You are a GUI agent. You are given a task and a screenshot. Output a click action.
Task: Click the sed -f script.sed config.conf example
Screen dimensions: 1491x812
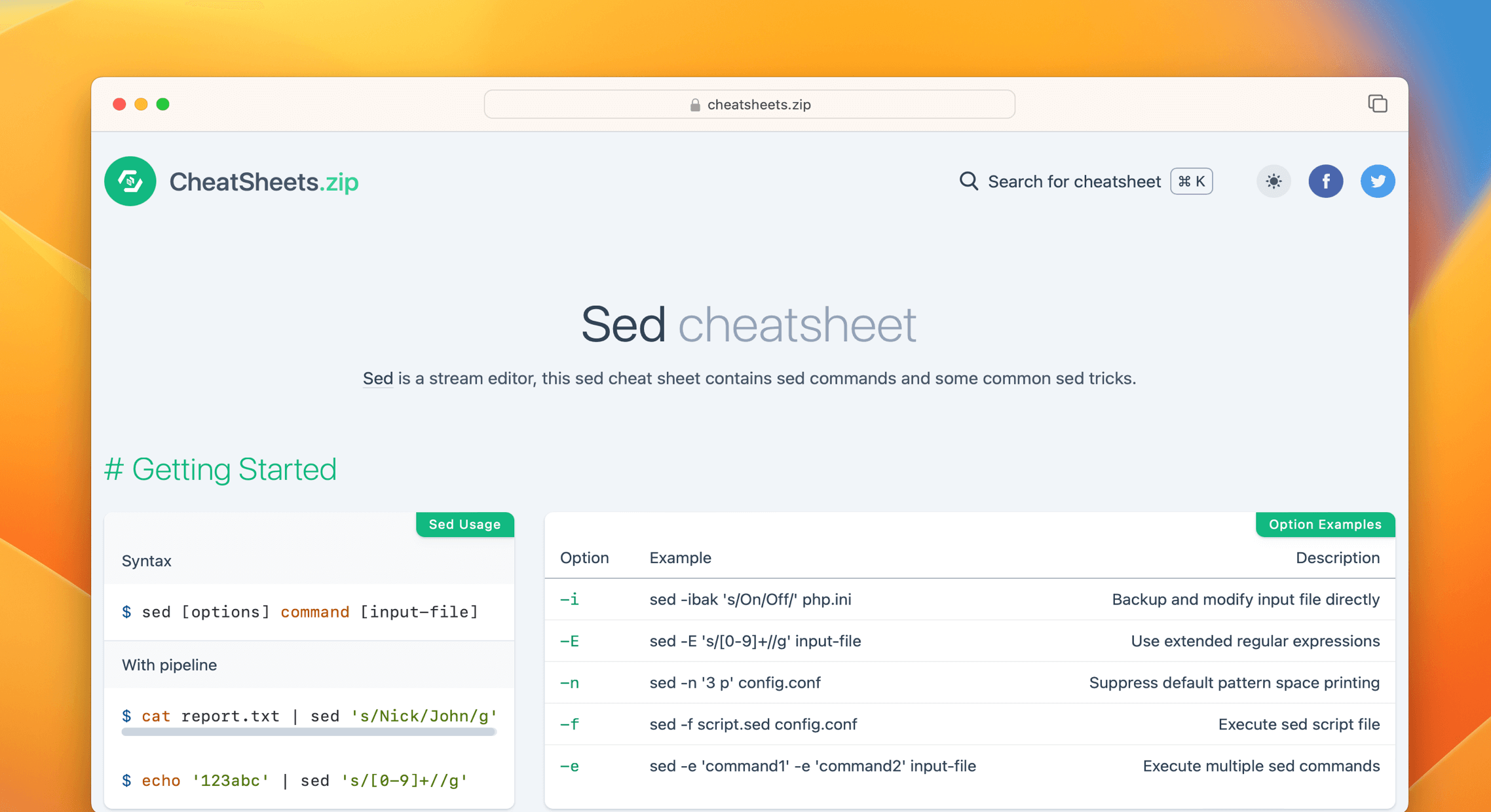tap(753, 725)
